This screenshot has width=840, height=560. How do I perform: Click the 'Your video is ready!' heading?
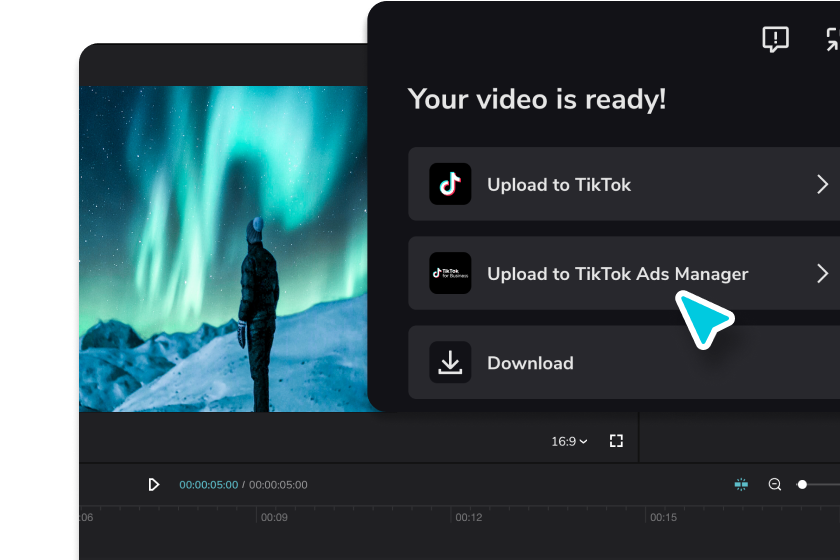coord(537,100)
